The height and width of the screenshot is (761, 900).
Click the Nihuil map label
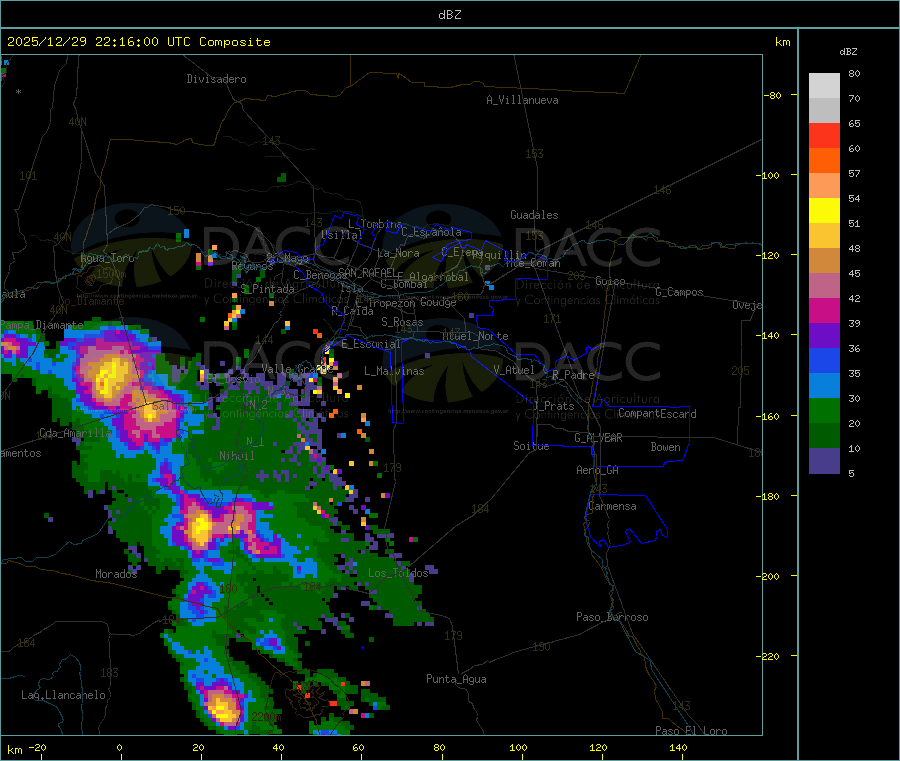(236, 456)
